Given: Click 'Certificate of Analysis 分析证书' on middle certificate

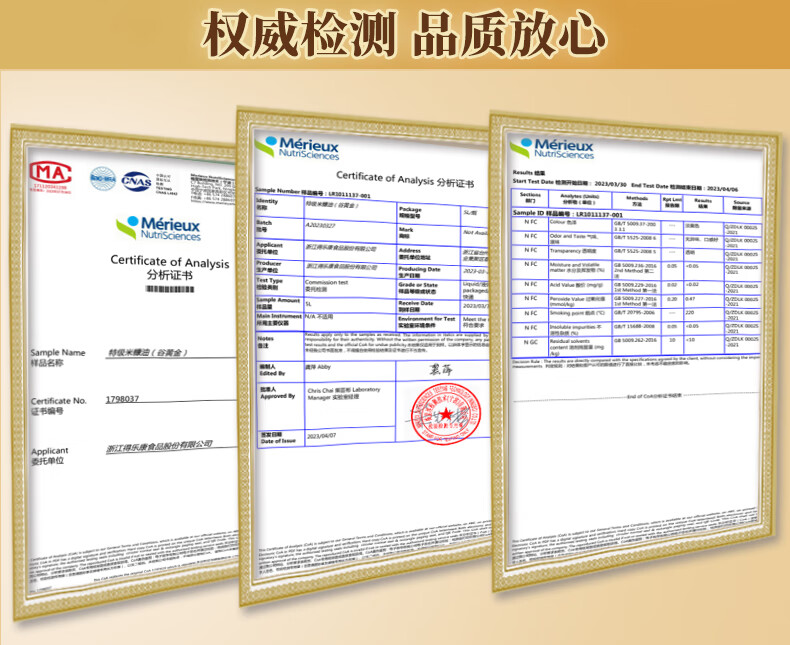Looking at the screenshot, I should pos(405,179).
